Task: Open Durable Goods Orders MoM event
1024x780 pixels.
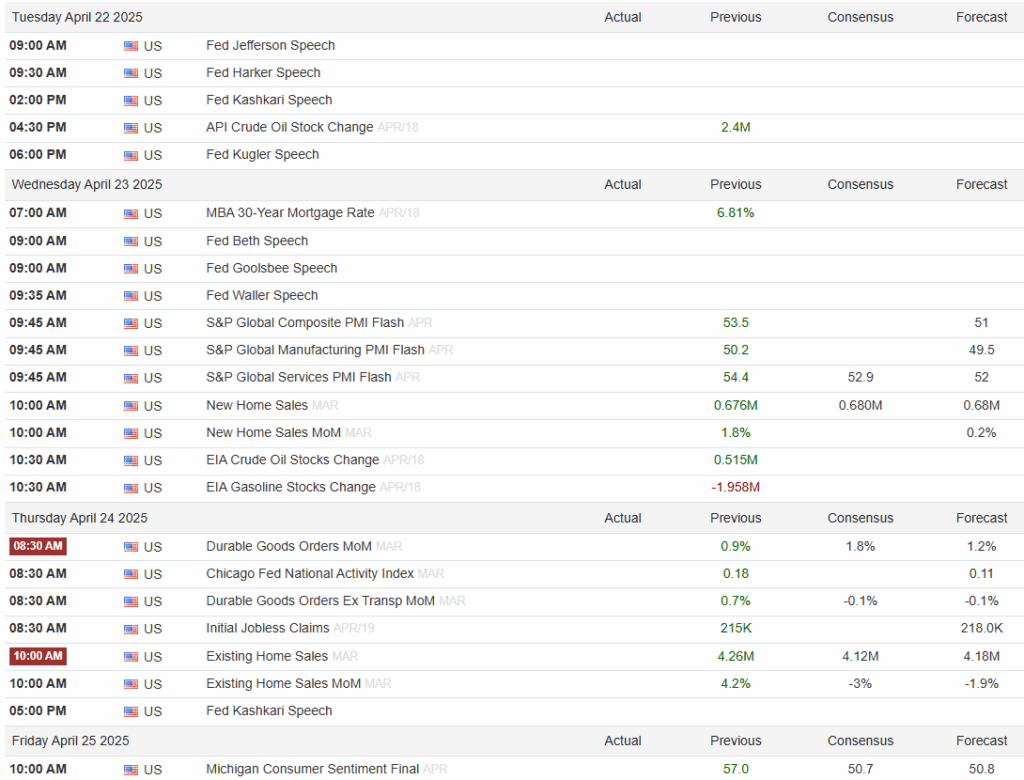Action: 289,546
